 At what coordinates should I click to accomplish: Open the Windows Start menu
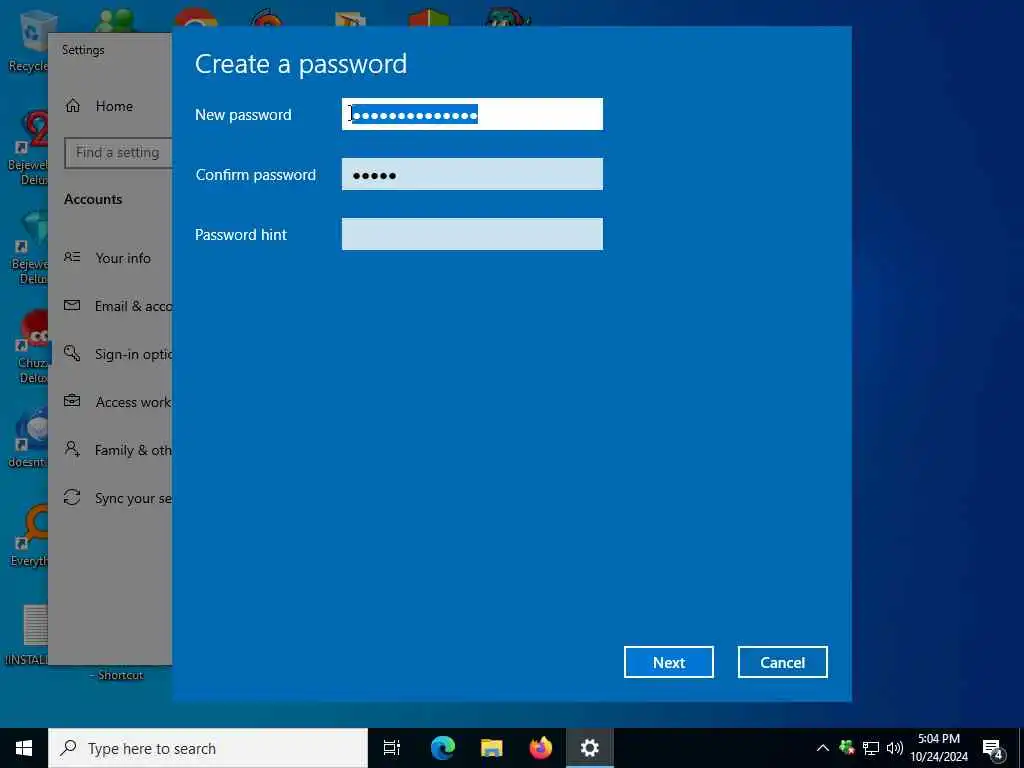pyautogui.click(x=24, y=748)
